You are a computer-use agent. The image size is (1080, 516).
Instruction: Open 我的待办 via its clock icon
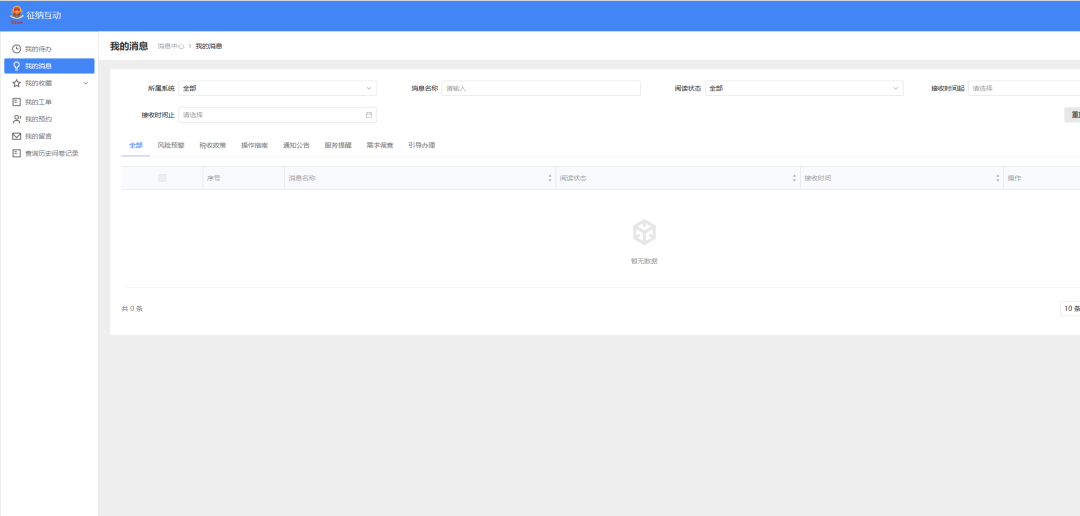(x=17, y=49)
